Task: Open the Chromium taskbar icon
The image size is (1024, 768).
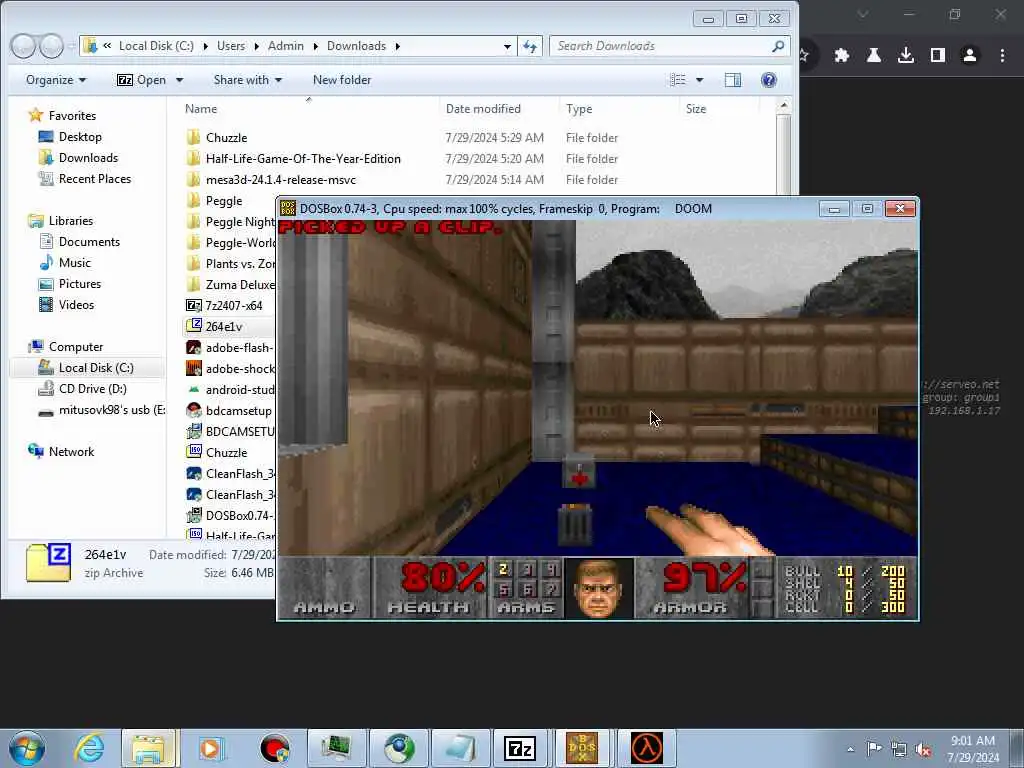Action: click(399, 748)
